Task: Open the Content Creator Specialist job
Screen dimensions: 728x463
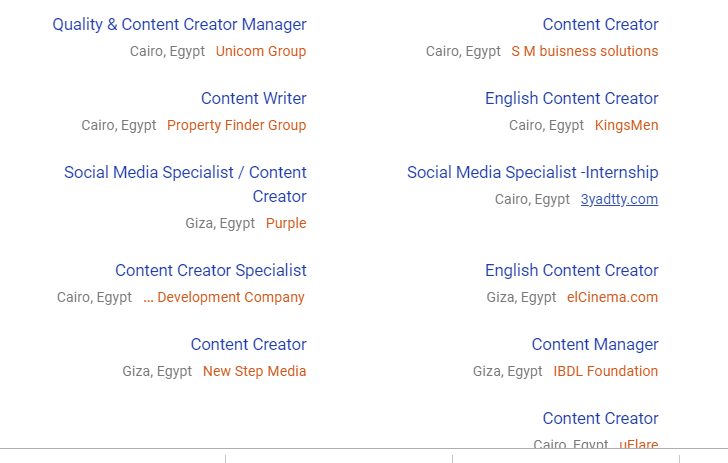Action: click(210, 271)
